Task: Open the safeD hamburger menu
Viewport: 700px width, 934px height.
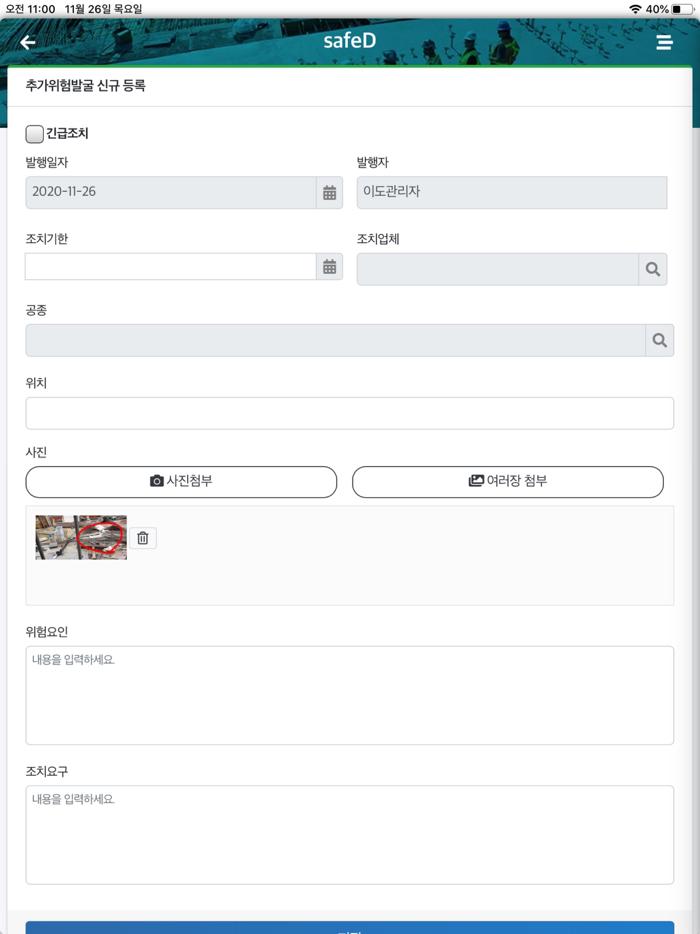Action: tap(663, 43)
